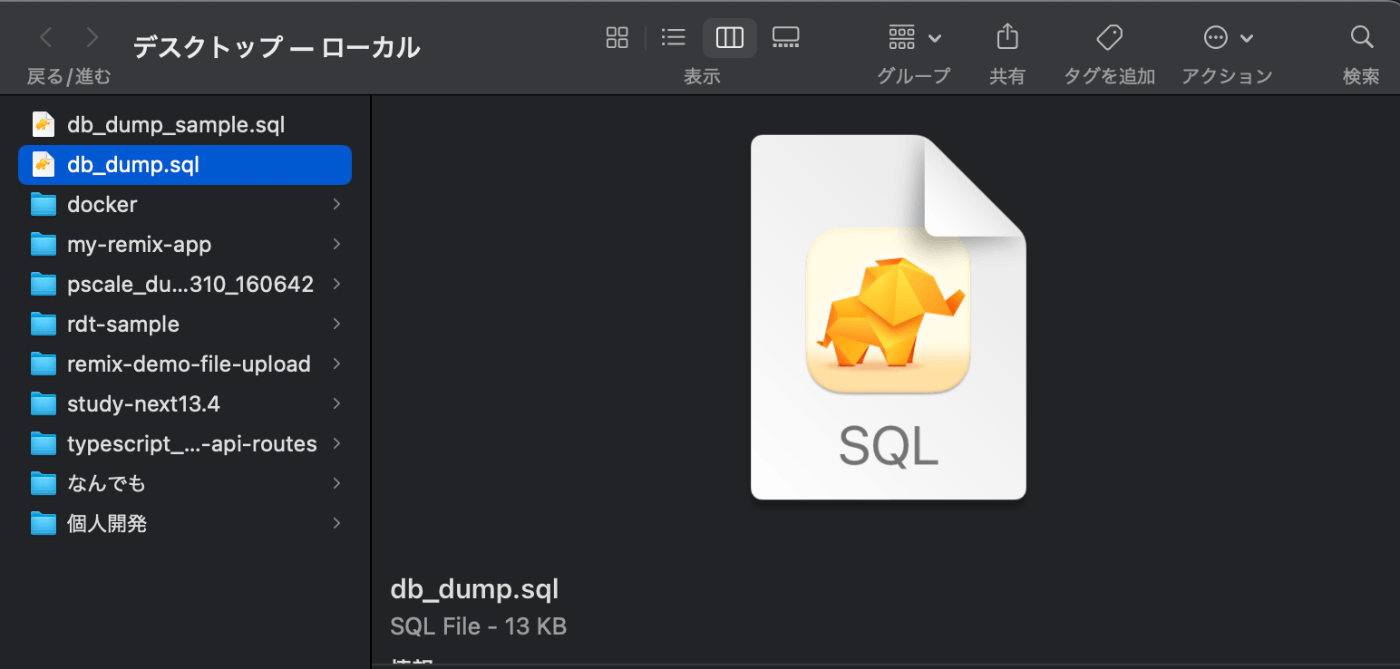1400x669 pixels.
Task: Go forward with the right arrow
Action: (92, 38)
